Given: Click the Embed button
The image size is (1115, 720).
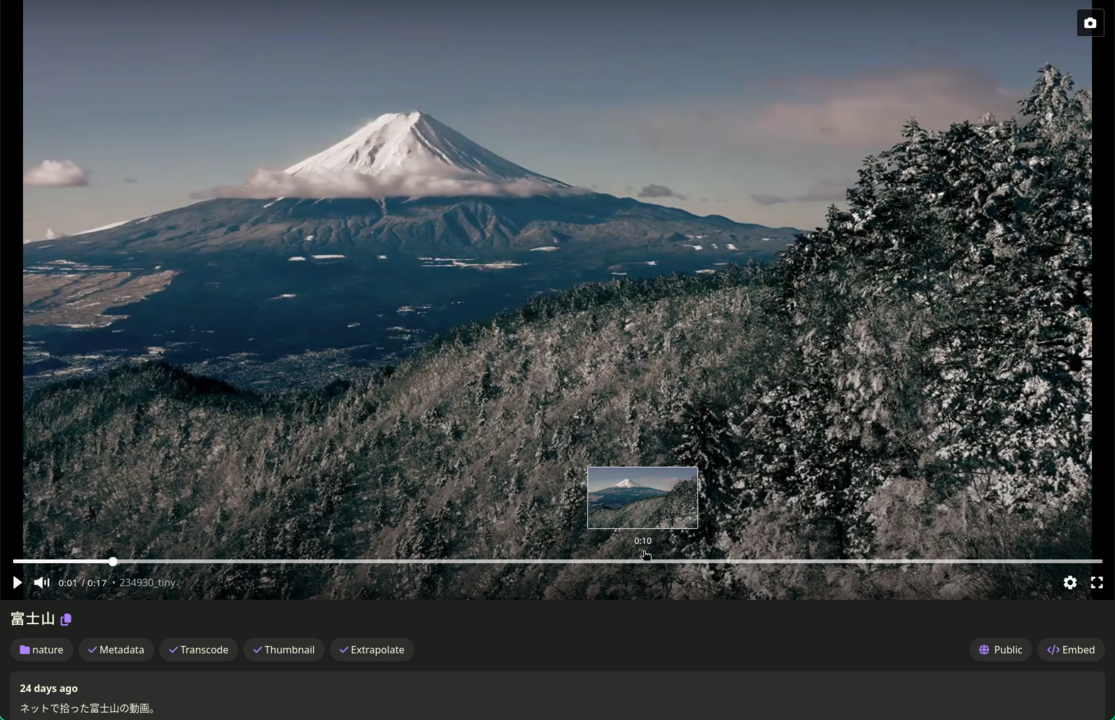Looking at the screenshot, I should pyautogui.click(x=1070, y=650).
